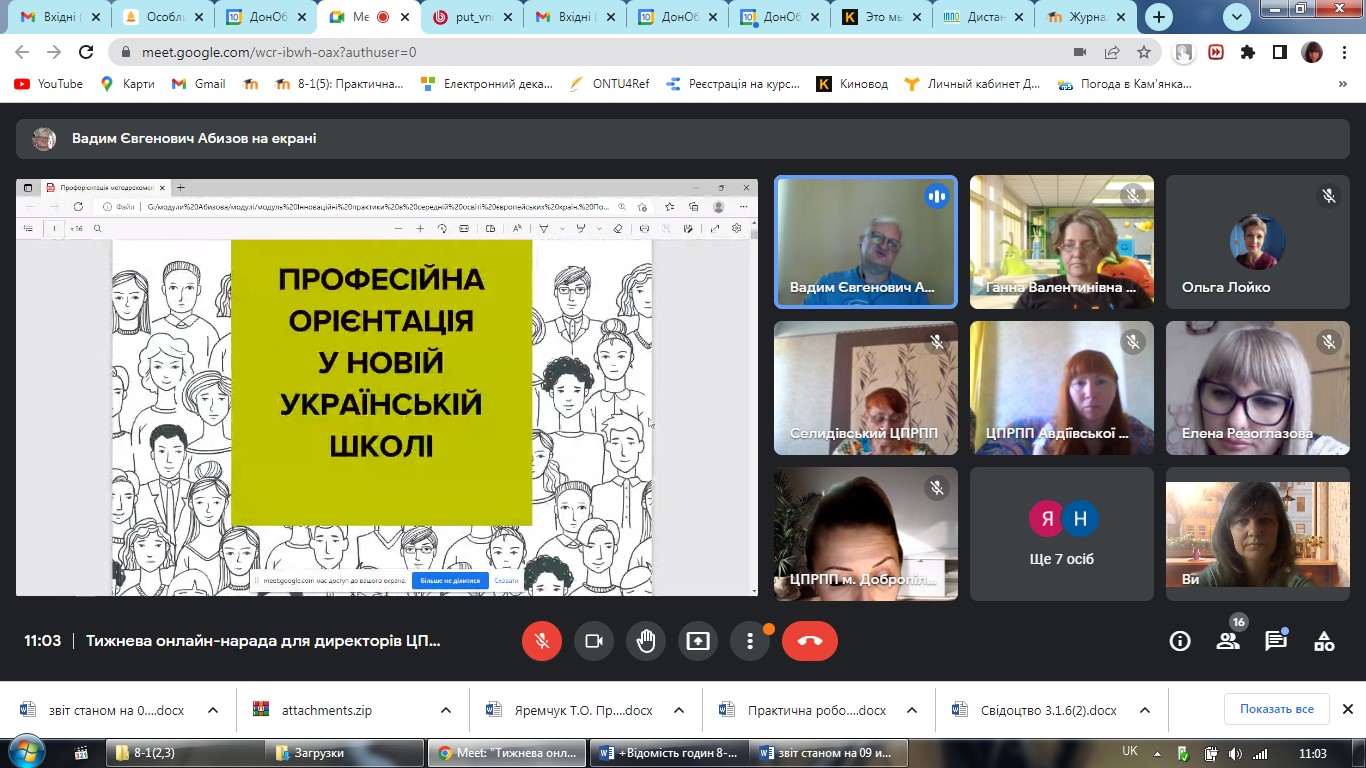Viewport: 1366px width, 768px height.
Task: Bookmark this page with star icon
Action: (1144, 53)
